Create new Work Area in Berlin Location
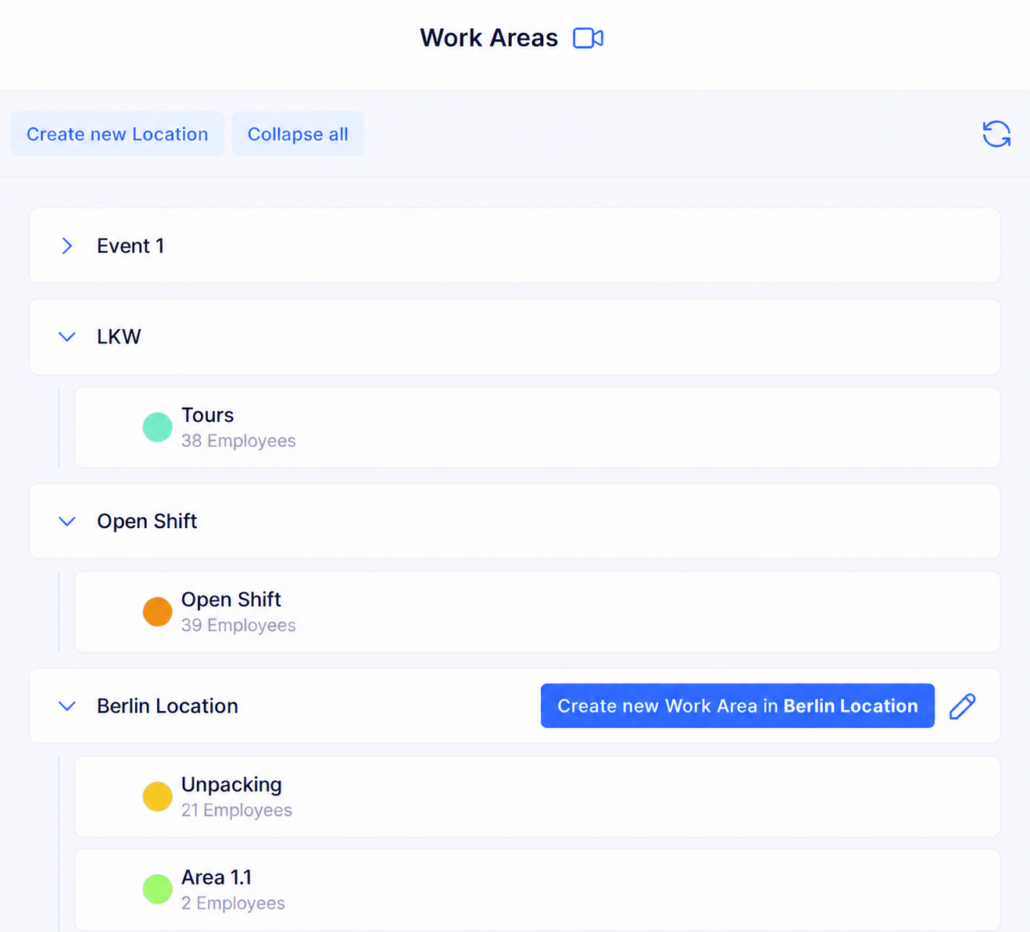This screenshot has height=932, width=1030. tap(737, 706)
